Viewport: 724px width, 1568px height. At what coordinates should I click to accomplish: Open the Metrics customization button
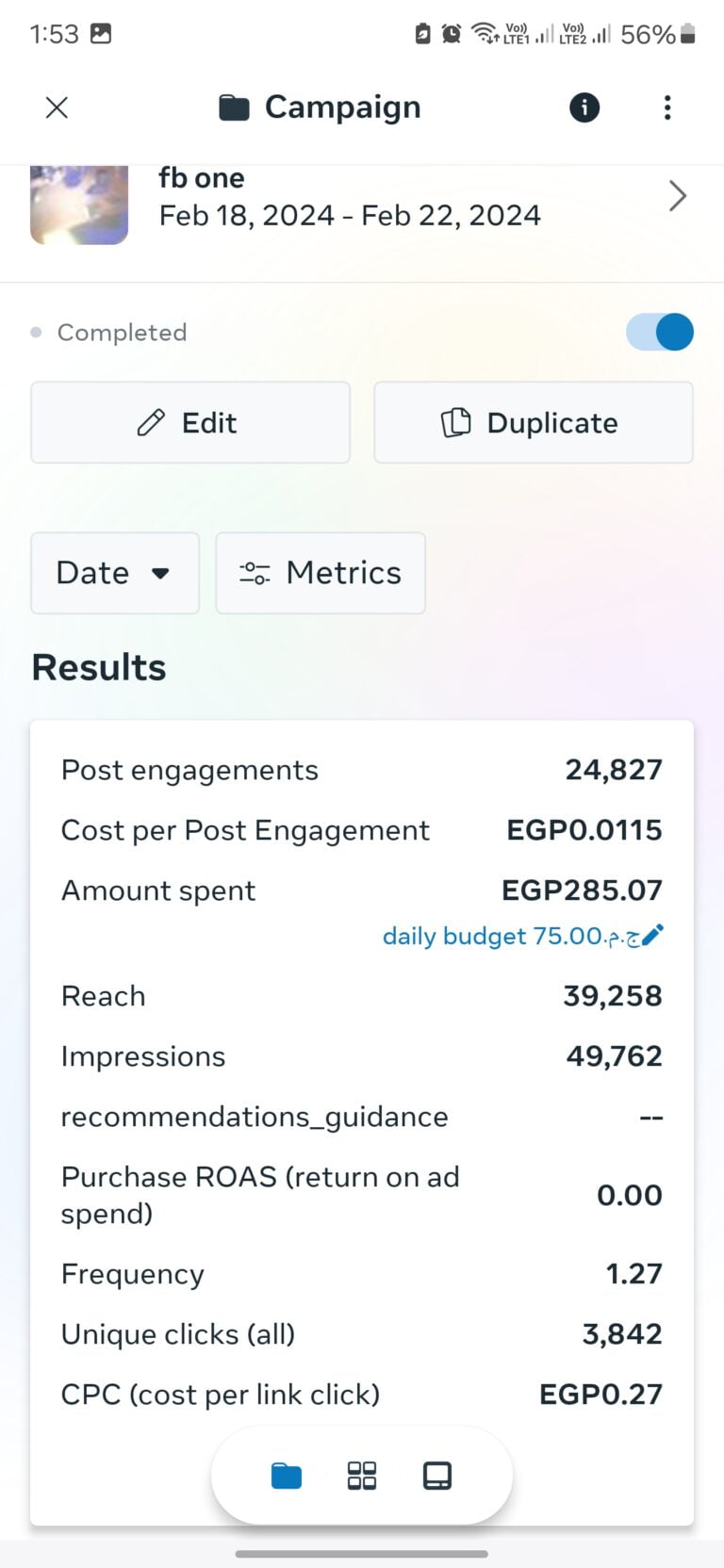point(321,573)
